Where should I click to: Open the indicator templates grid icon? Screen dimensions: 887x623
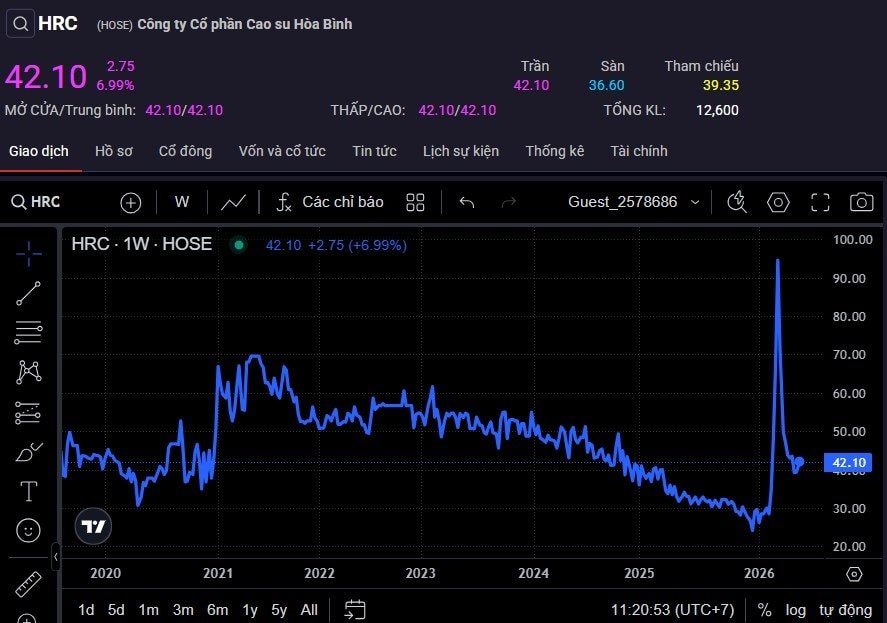(x=415, y=202)
